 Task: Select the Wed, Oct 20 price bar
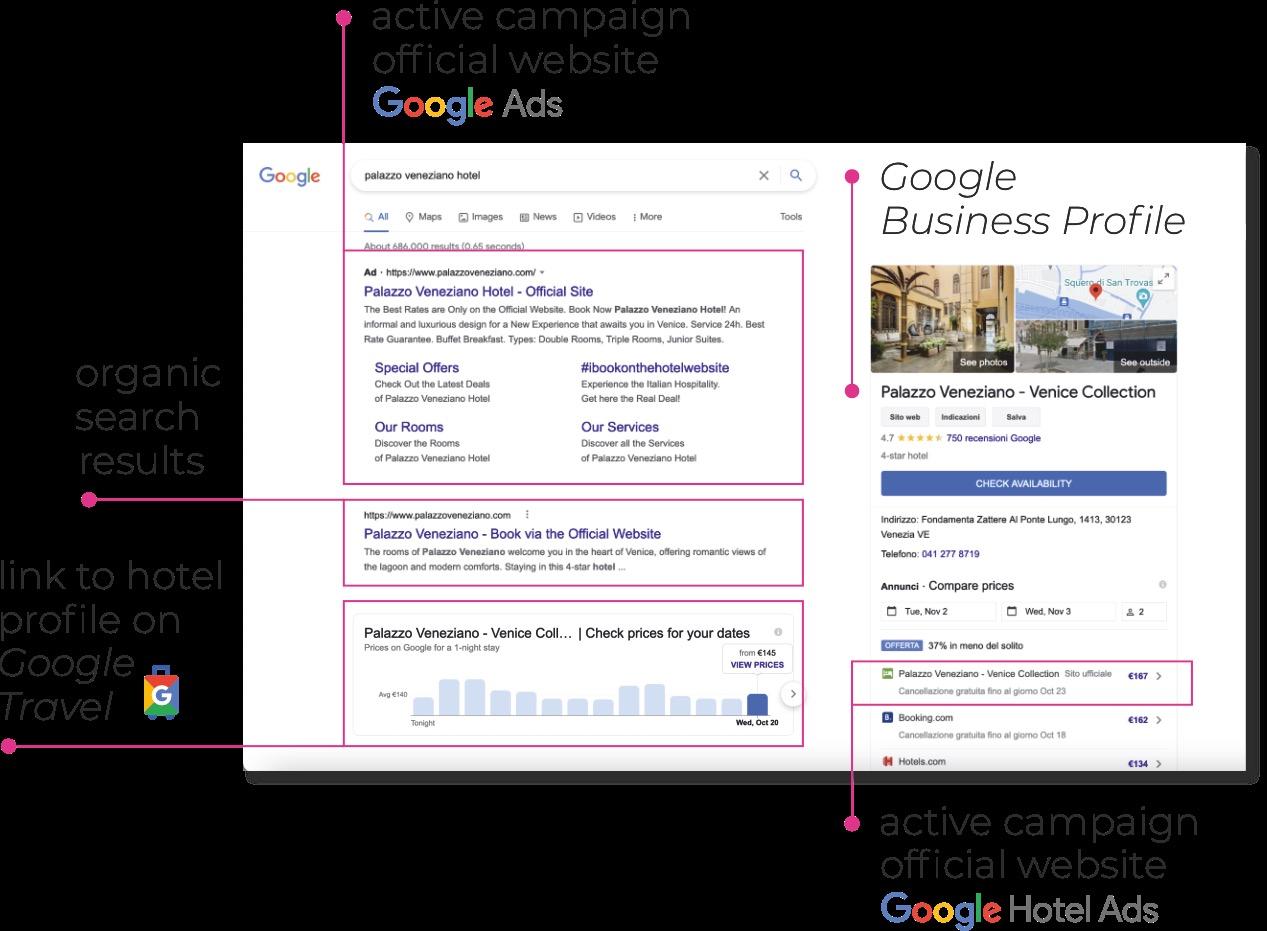(758, 704)
